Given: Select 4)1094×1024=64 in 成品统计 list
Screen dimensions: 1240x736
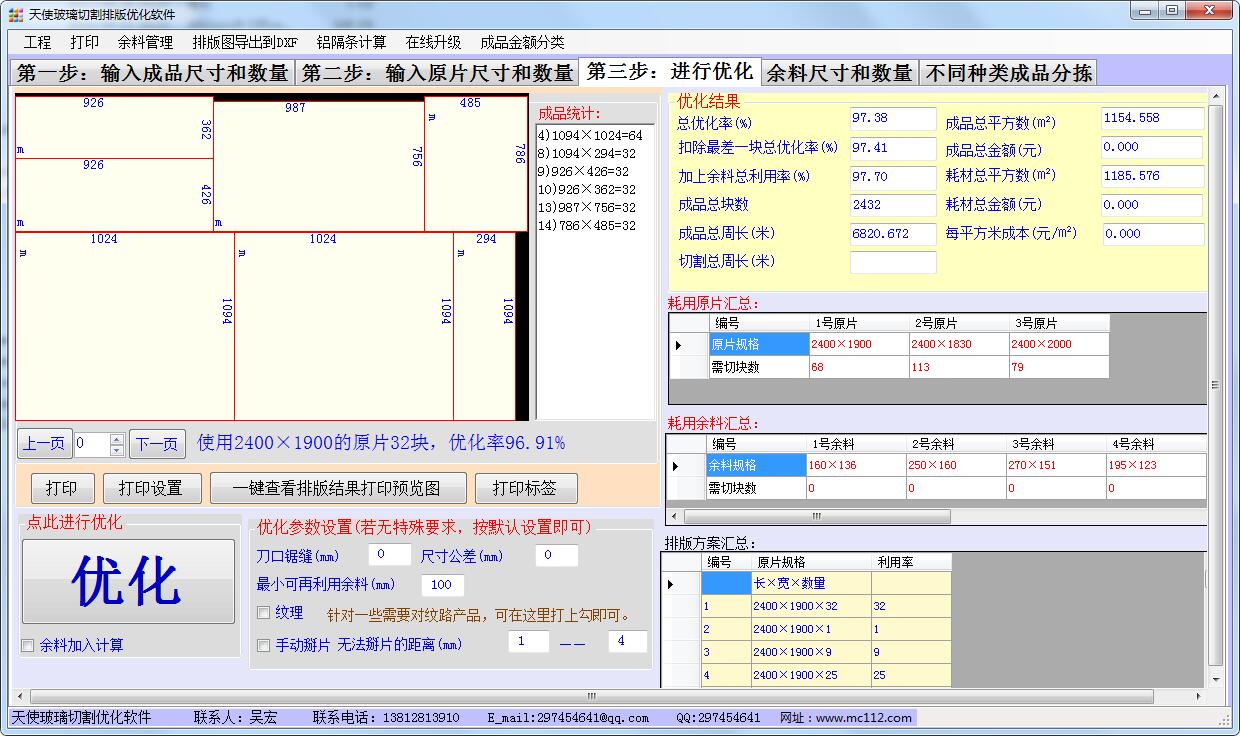Looking at the screenshot, I should point(590,135).
